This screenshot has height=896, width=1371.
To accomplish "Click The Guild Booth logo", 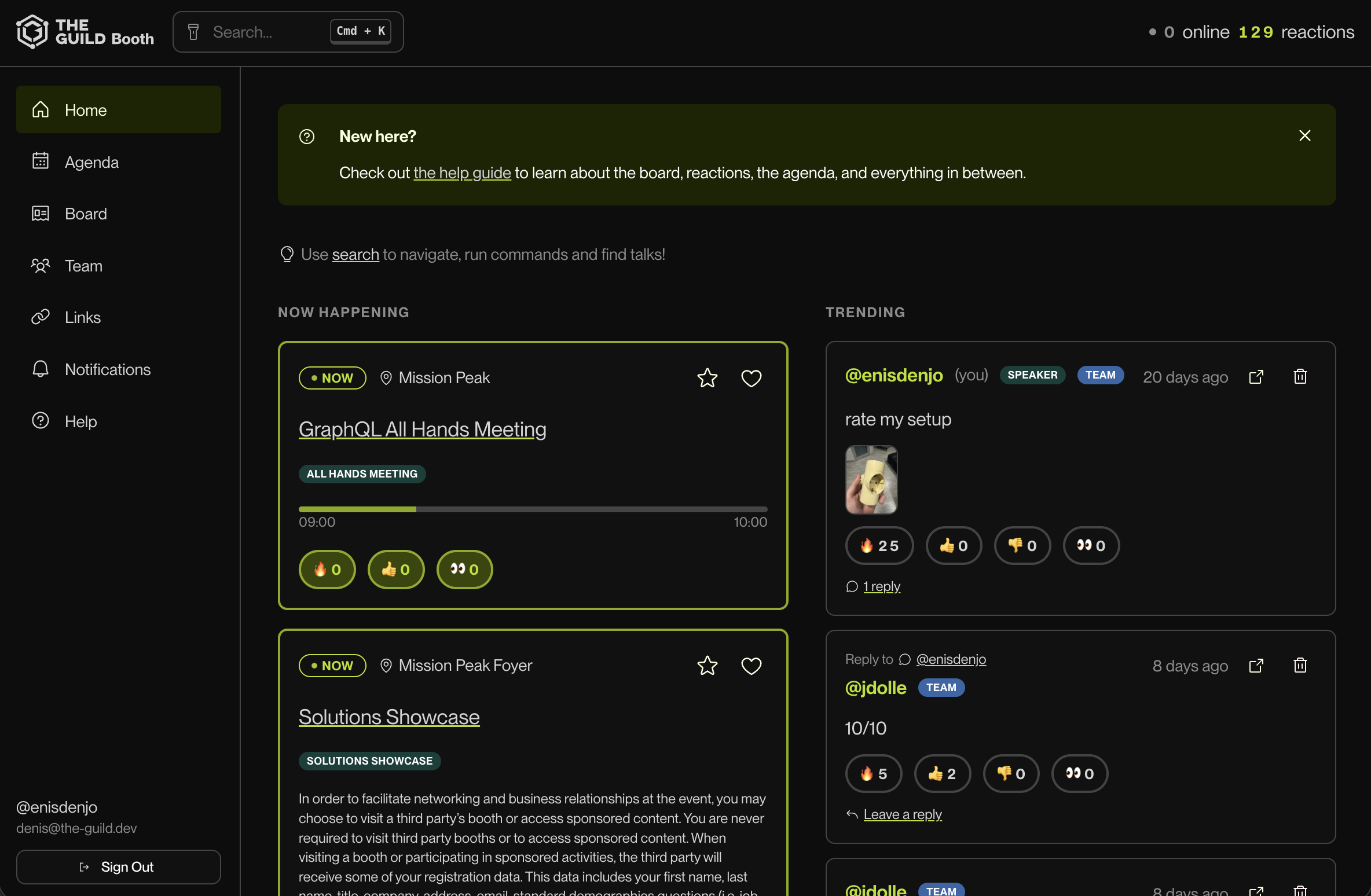I will coord(85,32).
